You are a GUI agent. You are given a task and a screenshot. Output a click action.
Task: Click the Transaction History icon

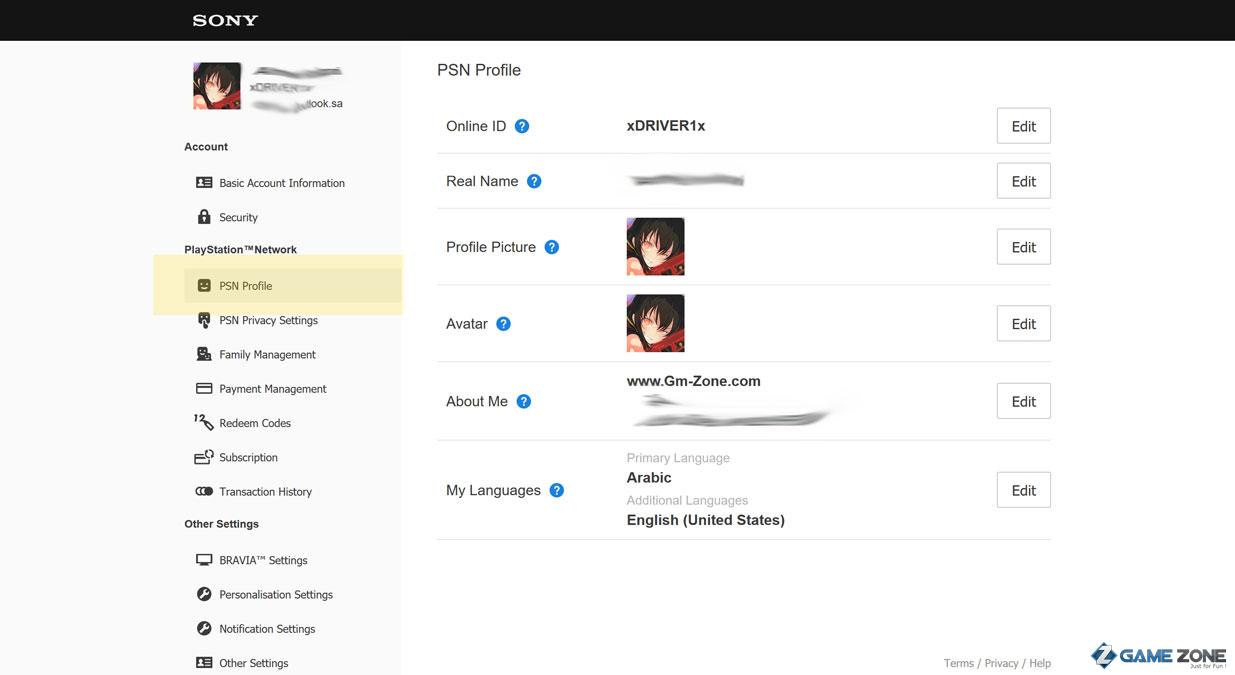coord(204,492)
